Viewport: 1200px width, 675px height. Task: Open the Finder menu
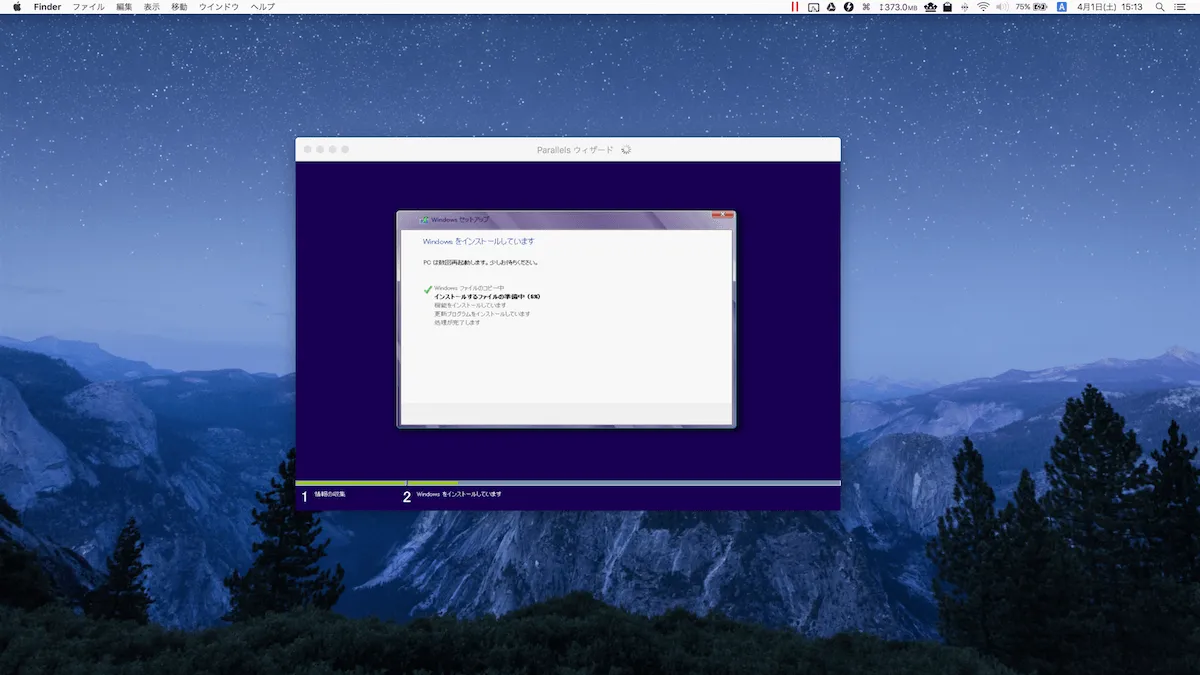point(47,7)
